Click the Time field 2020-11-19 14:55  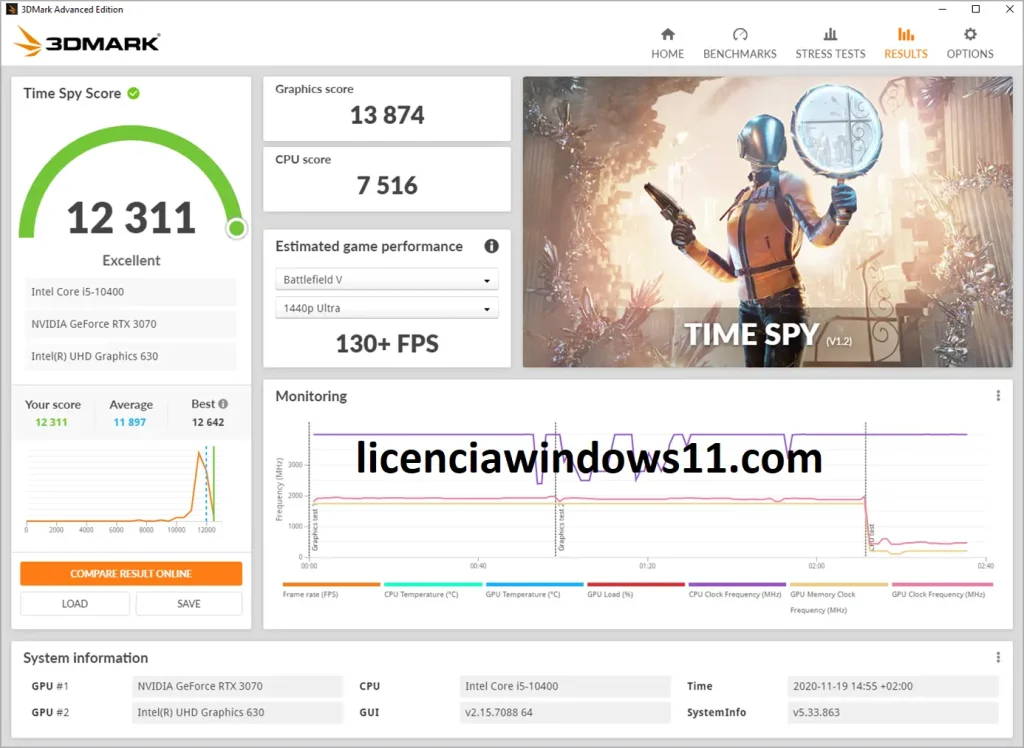pyautogui.click(x=893, y=687)
